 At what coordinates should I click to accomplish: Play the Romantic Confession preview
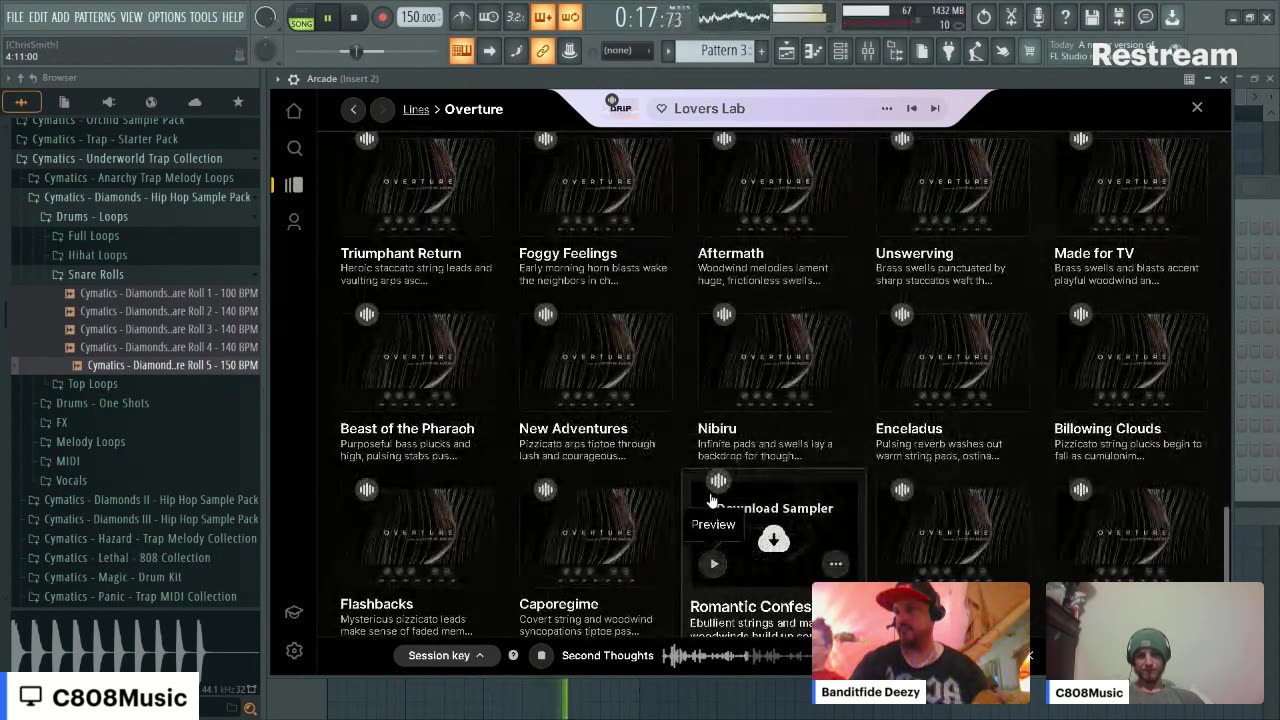pyautogui.click(x=714, y=564)
